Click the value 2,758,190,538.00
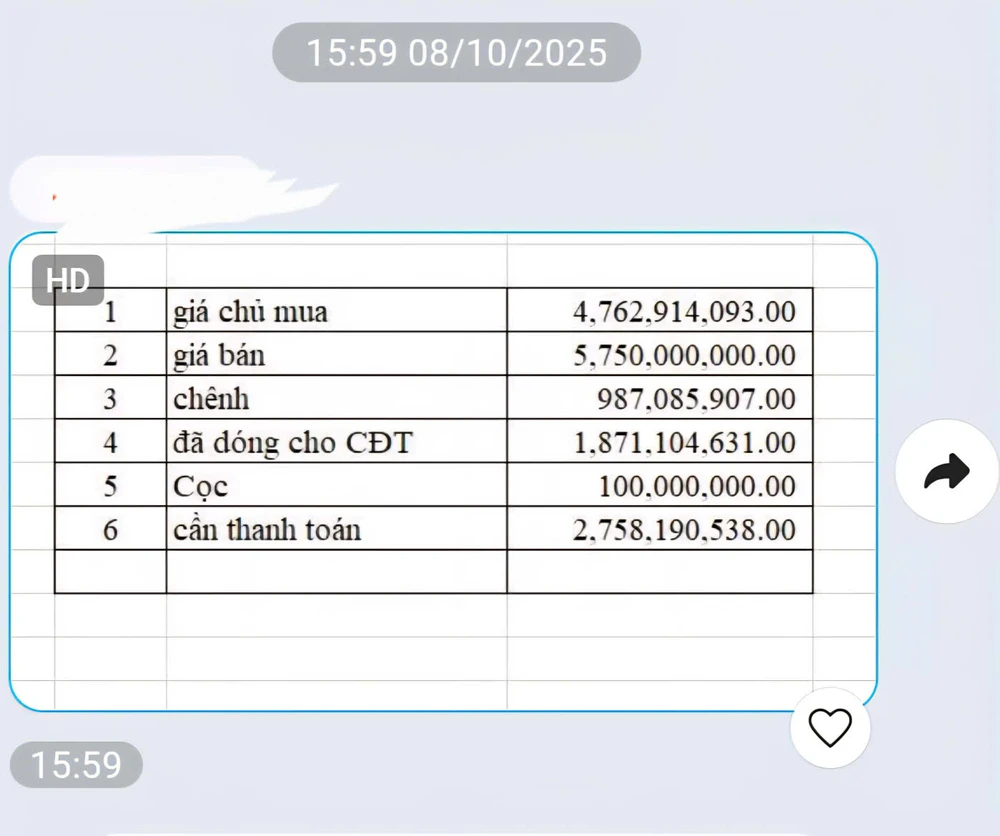 (684, 530)
